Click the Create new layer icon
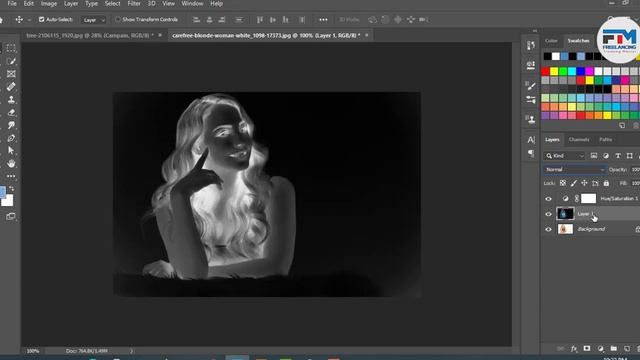 (x=627, y=349)
